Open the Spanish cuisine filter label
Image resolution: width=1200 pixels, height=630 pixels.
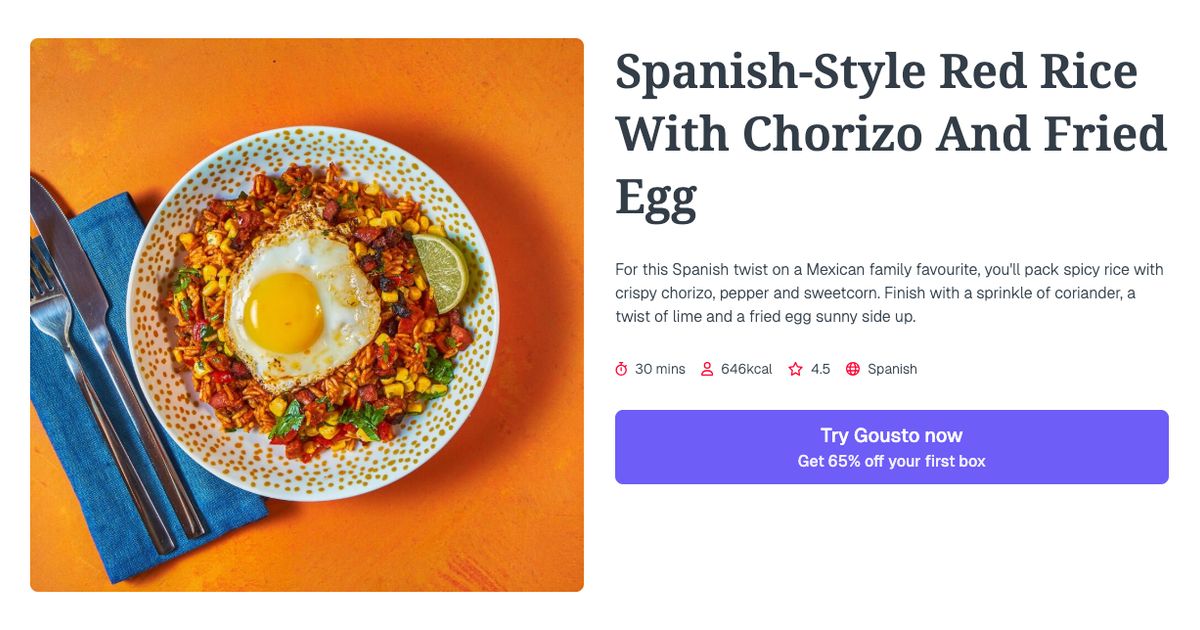[891, 369]
